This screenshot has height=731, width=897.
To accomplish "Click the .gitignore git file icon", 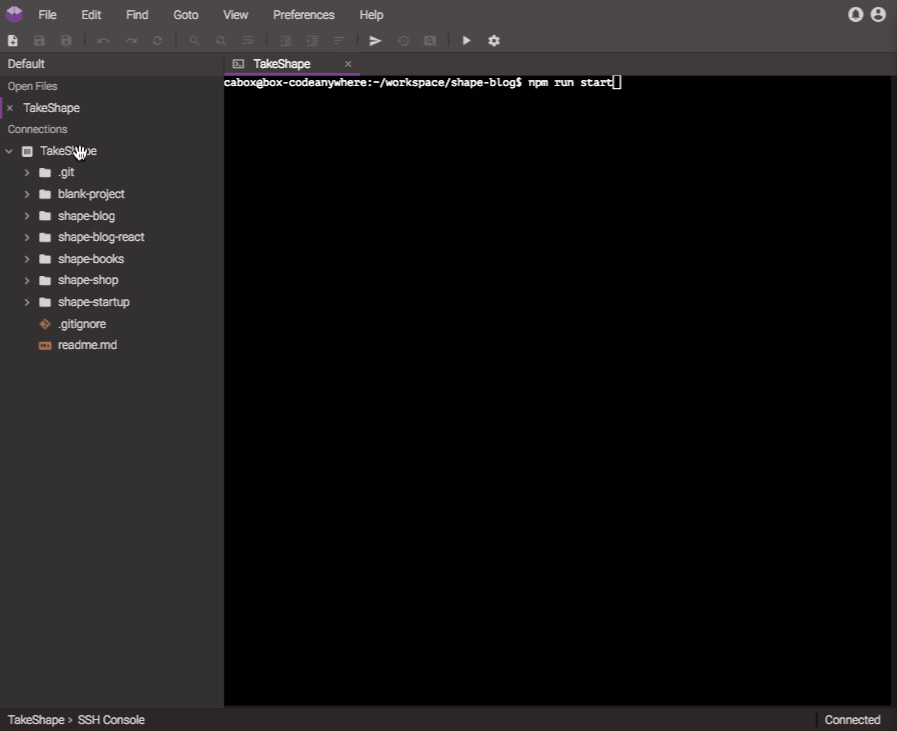I will click(x=45, y=324).
